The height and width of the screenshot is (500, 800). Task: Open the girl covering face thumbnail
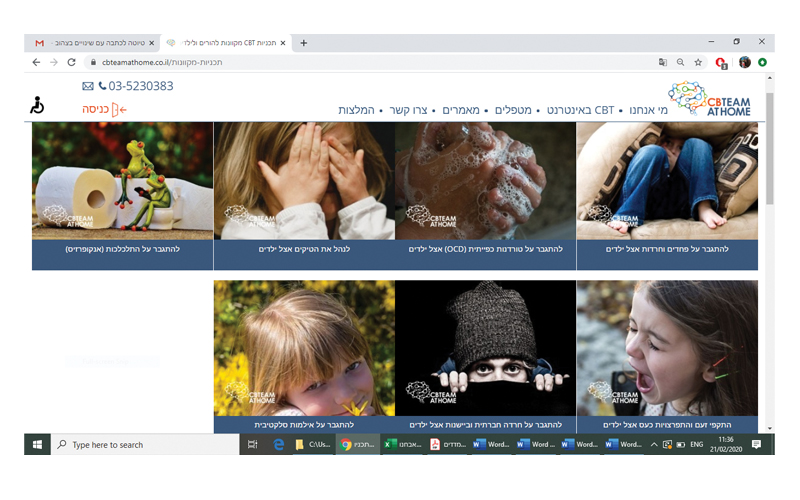(x=304, y=181)
